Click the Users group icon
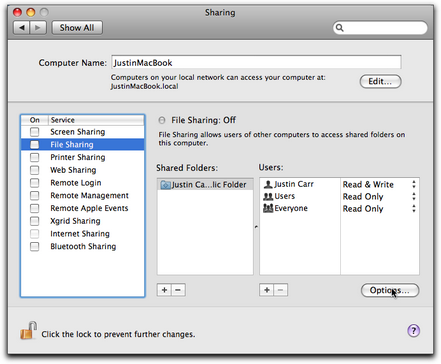The image size is (441, 364). click(x=268, y=196)
